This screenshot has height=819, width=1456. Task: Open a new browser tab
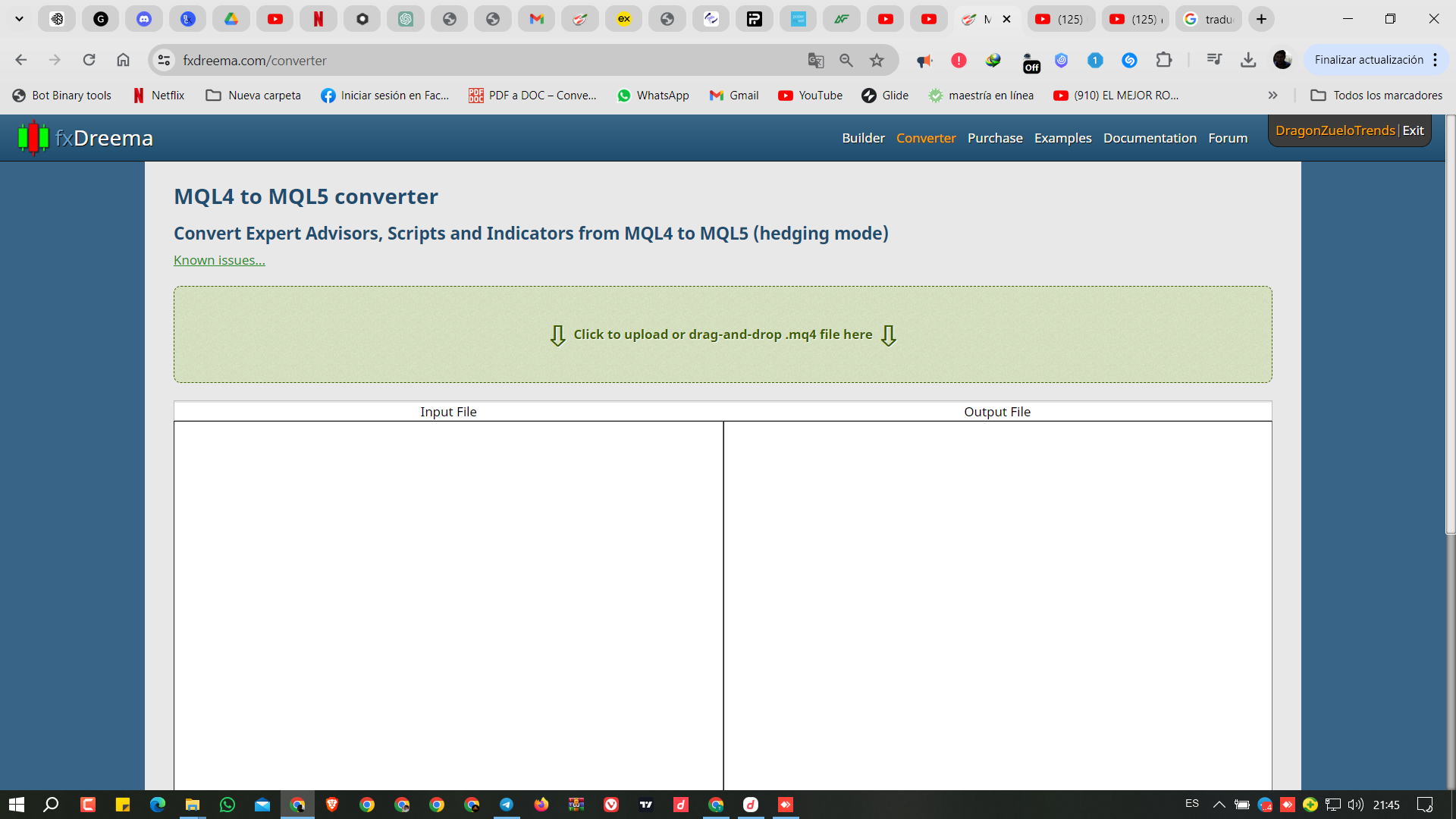click(1261, 19)
